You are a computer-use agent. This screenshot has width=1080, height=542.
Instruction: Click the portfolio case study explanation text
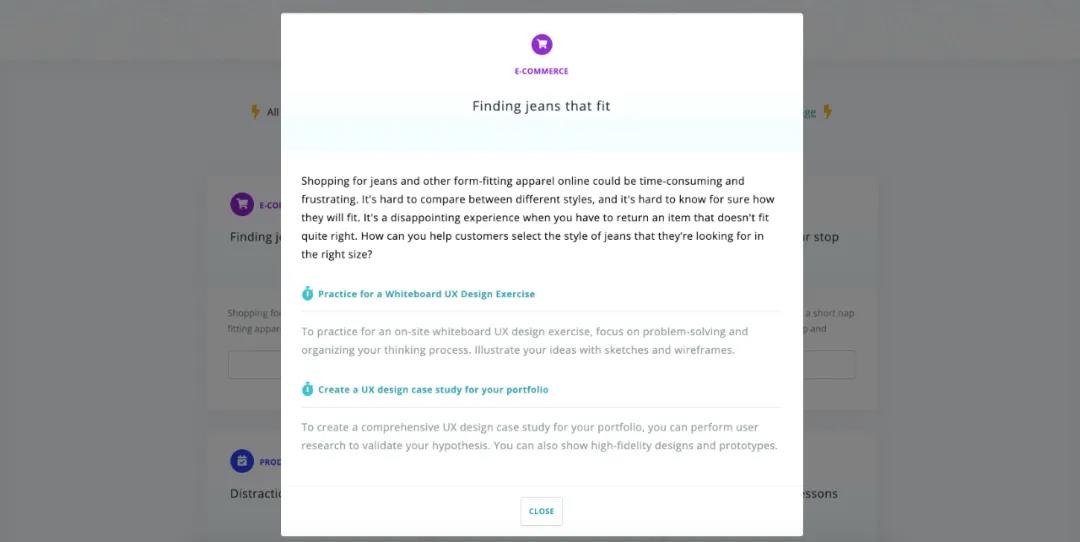[539, 436]
